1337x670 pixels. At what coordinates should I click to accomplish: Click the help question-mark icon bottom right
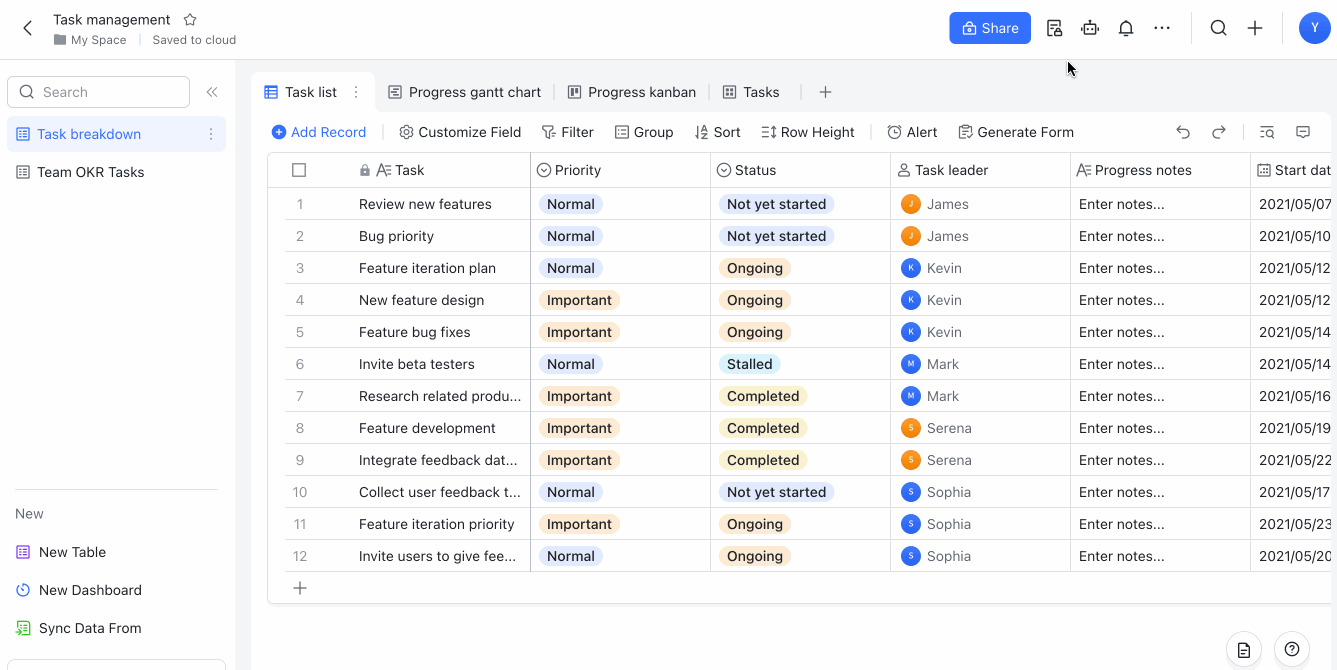[x=1290, y=649]
